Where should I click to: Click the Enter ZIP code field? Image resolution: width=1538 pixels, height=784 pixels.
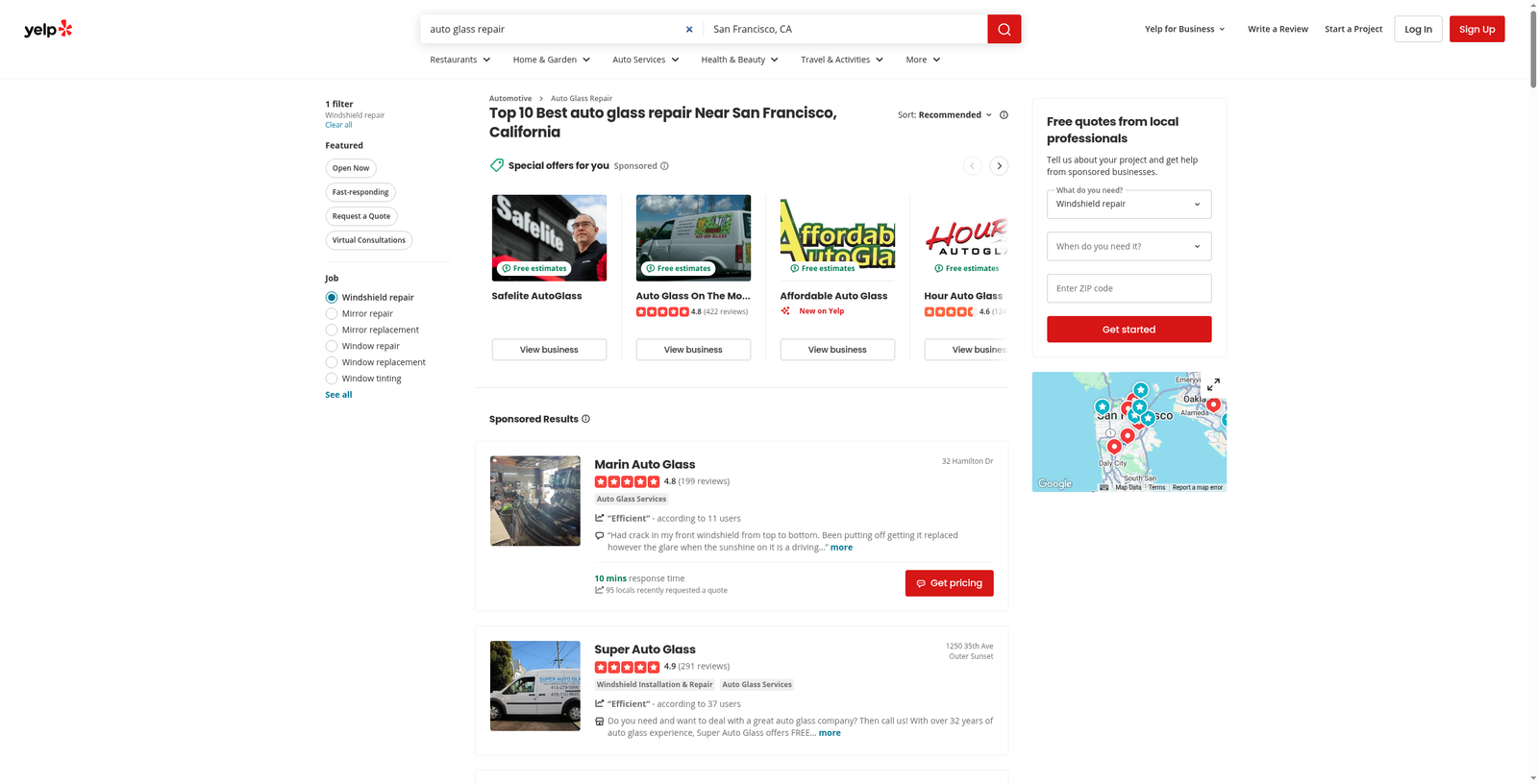[x=1129, y=288]
